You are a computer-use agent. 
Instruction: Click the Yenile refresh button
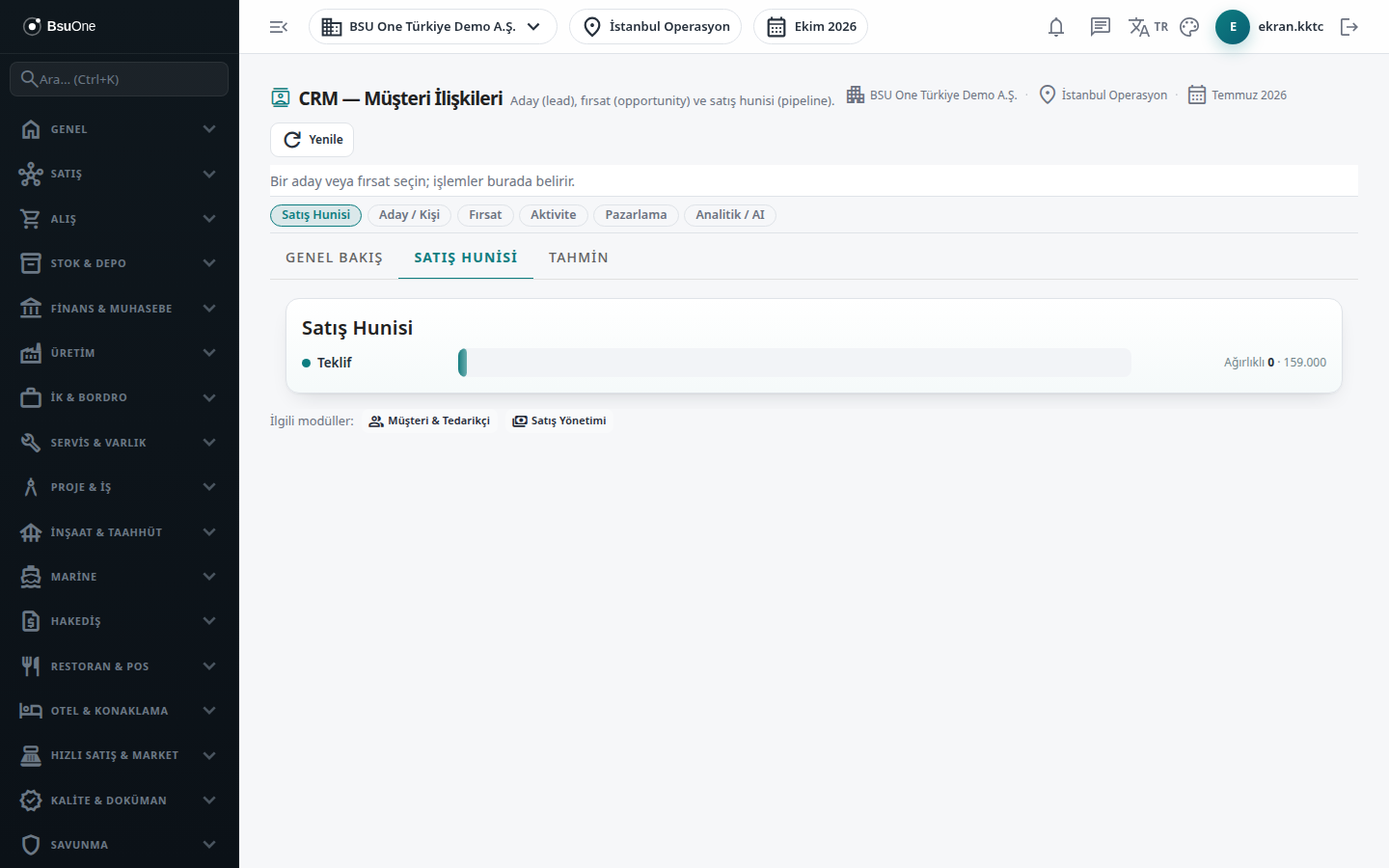(x=312, y=140)
